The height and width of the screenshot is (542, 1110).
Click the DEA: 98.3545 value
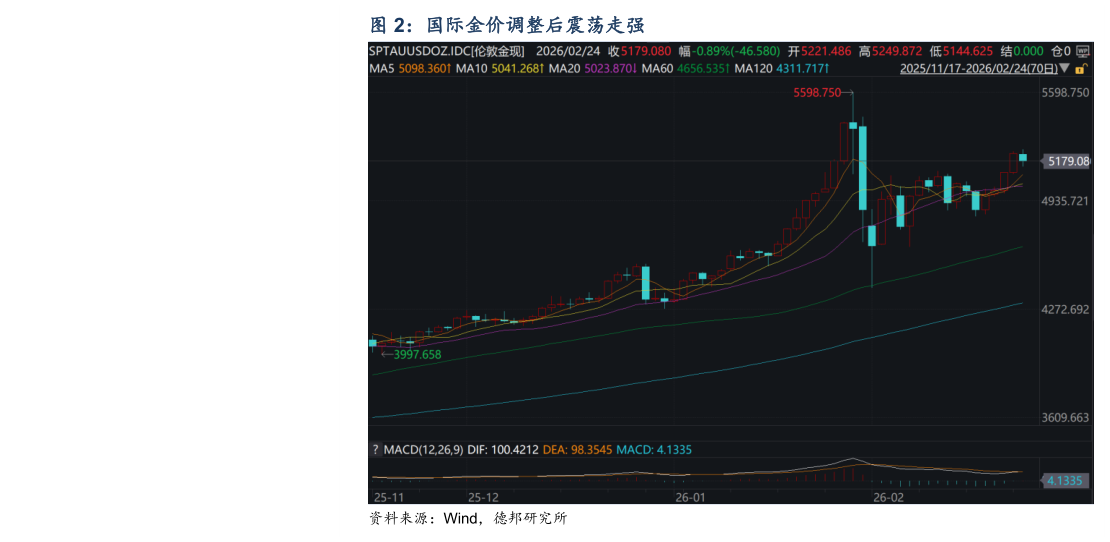(578, 449)
